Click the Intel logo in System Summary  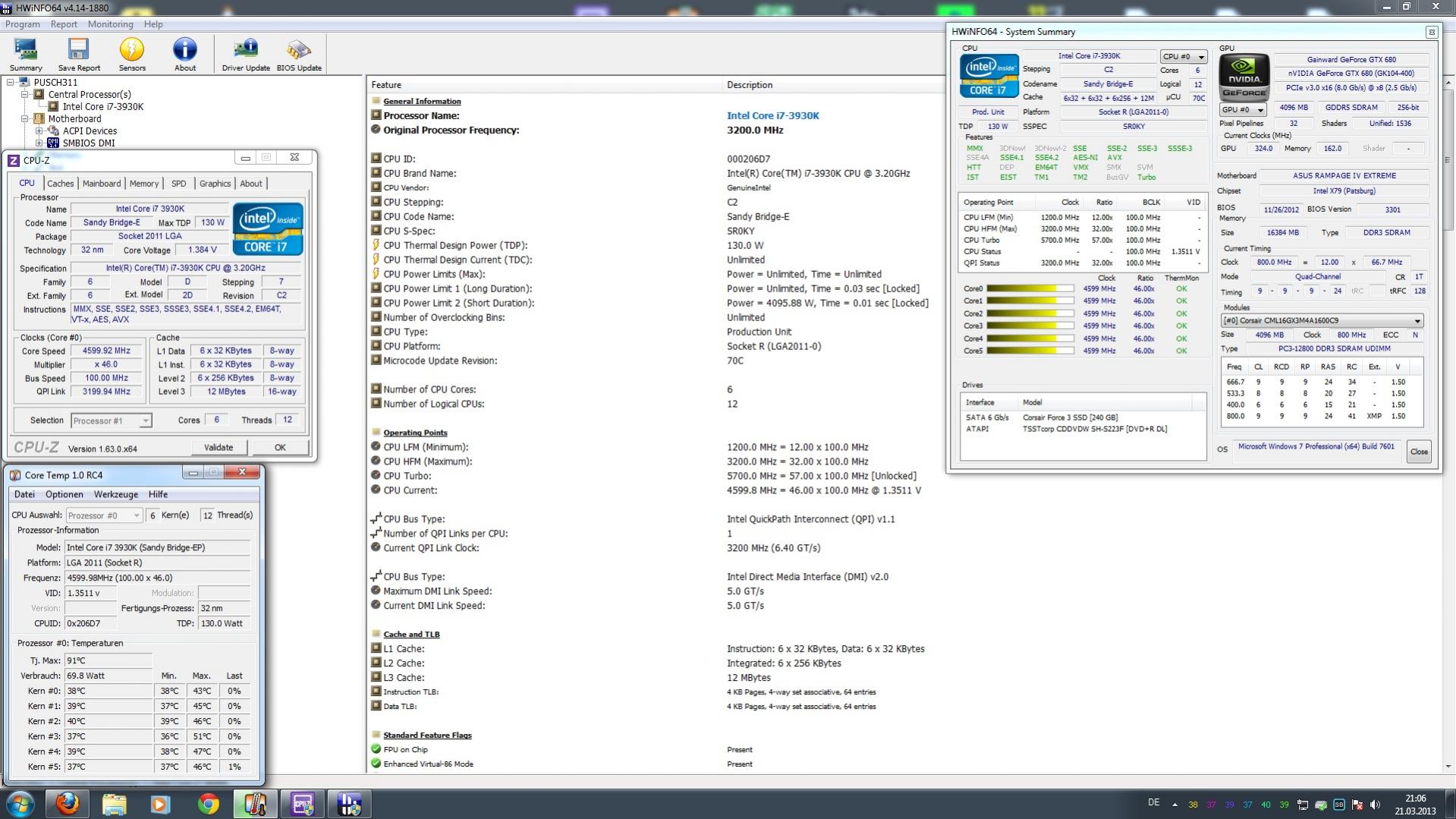[989, 76]
